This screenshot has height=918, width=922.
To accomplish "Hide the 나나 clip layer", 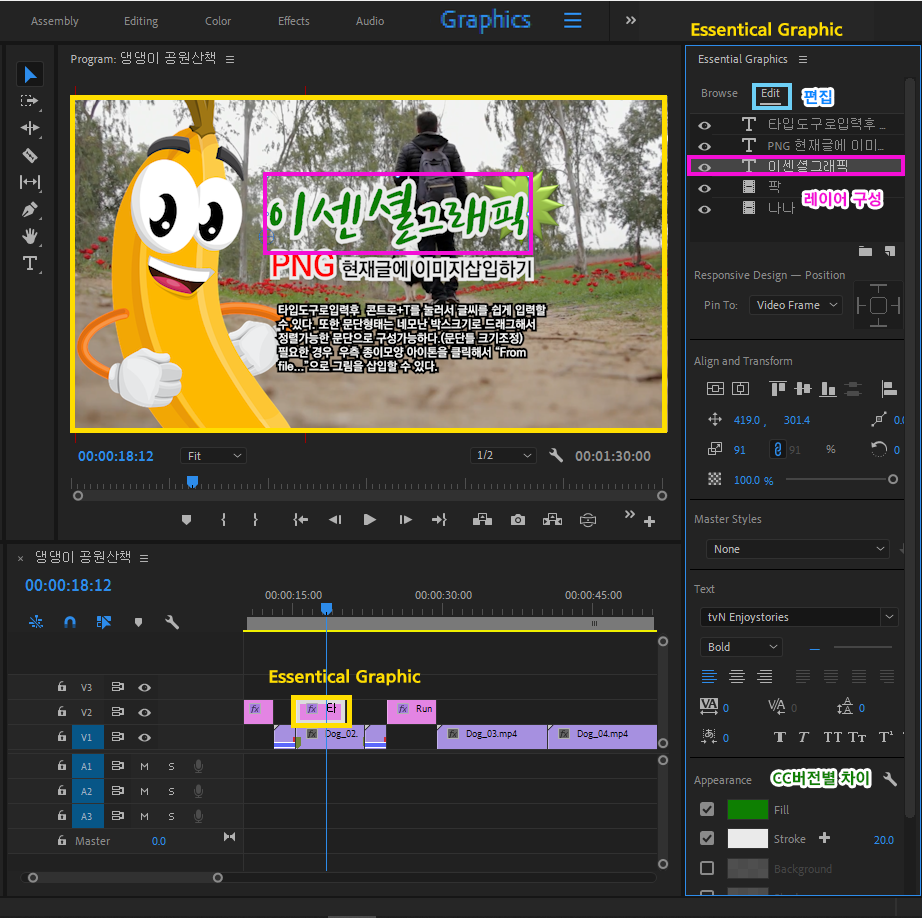I will pyautogui.click(x=704, y=210).
